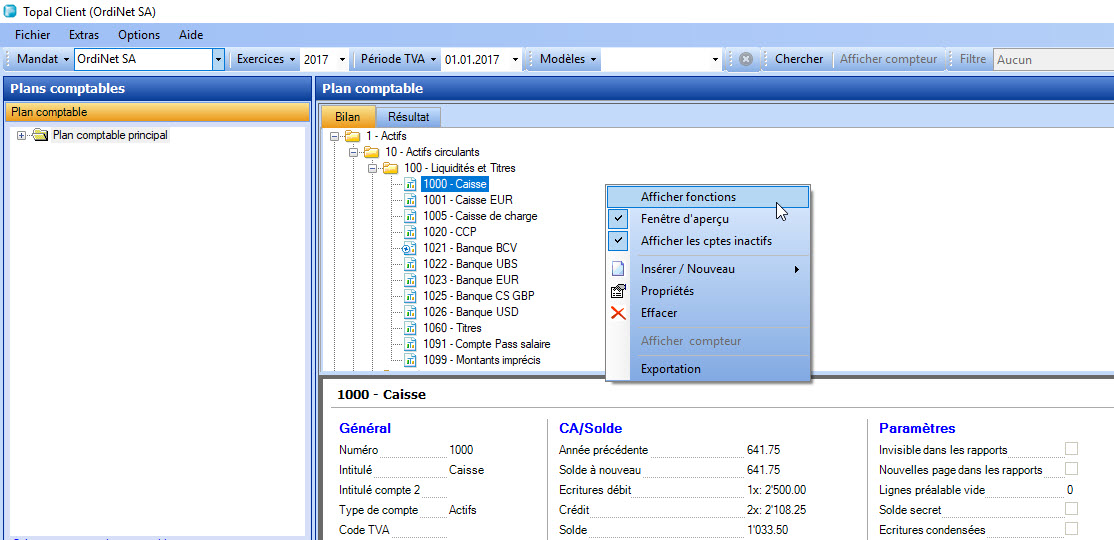The image size is (1114, 540).
Task: Click the Insérer / Nouveau document icon
Action: coord(618,269)
